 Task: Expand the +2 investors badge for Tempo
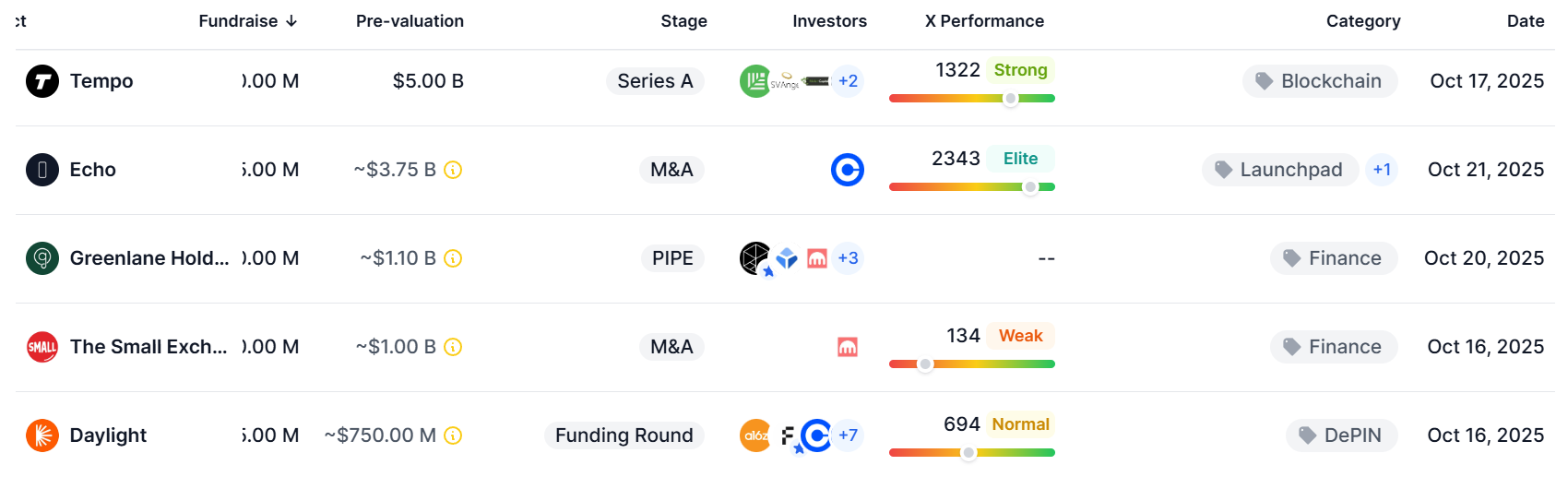[x=848, y=81]
